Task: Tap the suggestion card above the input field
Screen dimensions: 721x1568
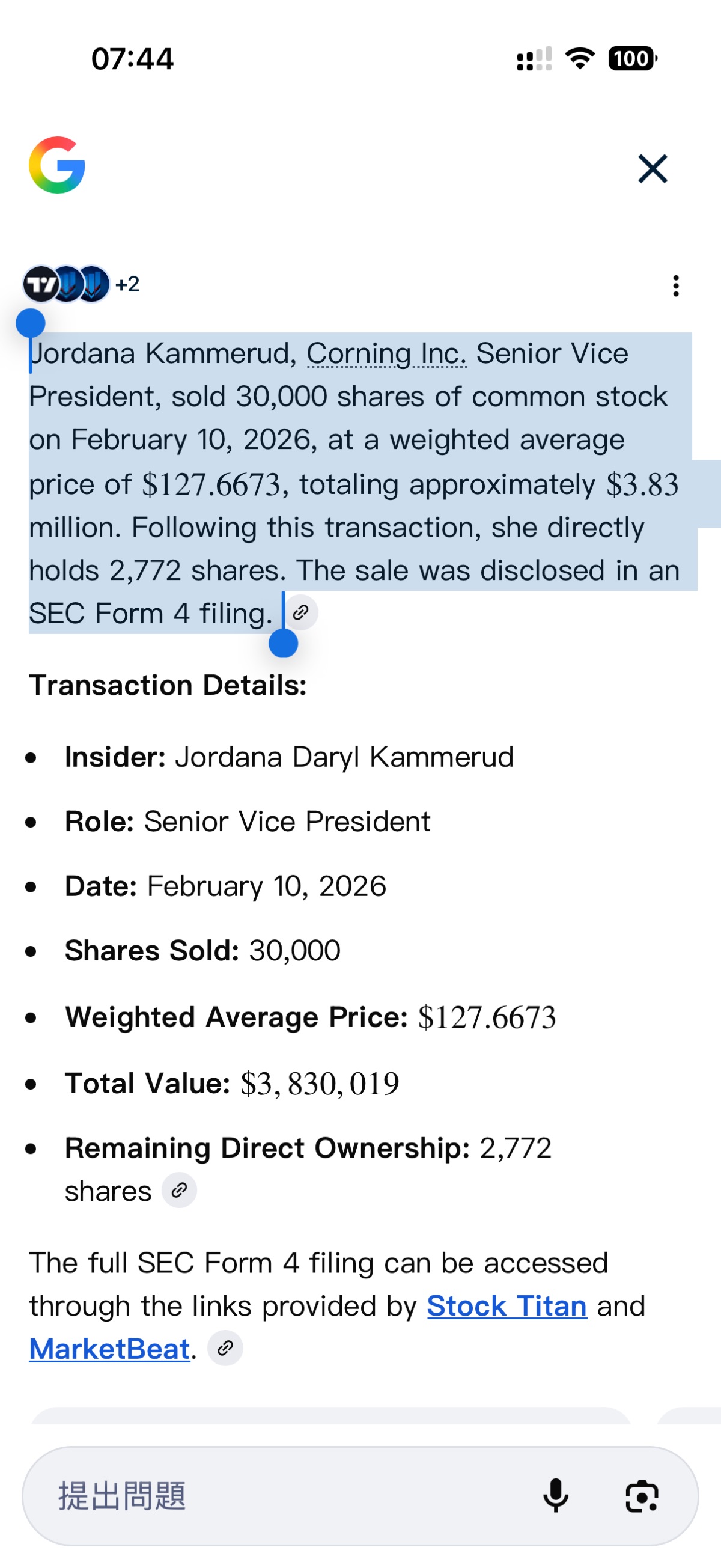Action: [x=330, y=1416]
